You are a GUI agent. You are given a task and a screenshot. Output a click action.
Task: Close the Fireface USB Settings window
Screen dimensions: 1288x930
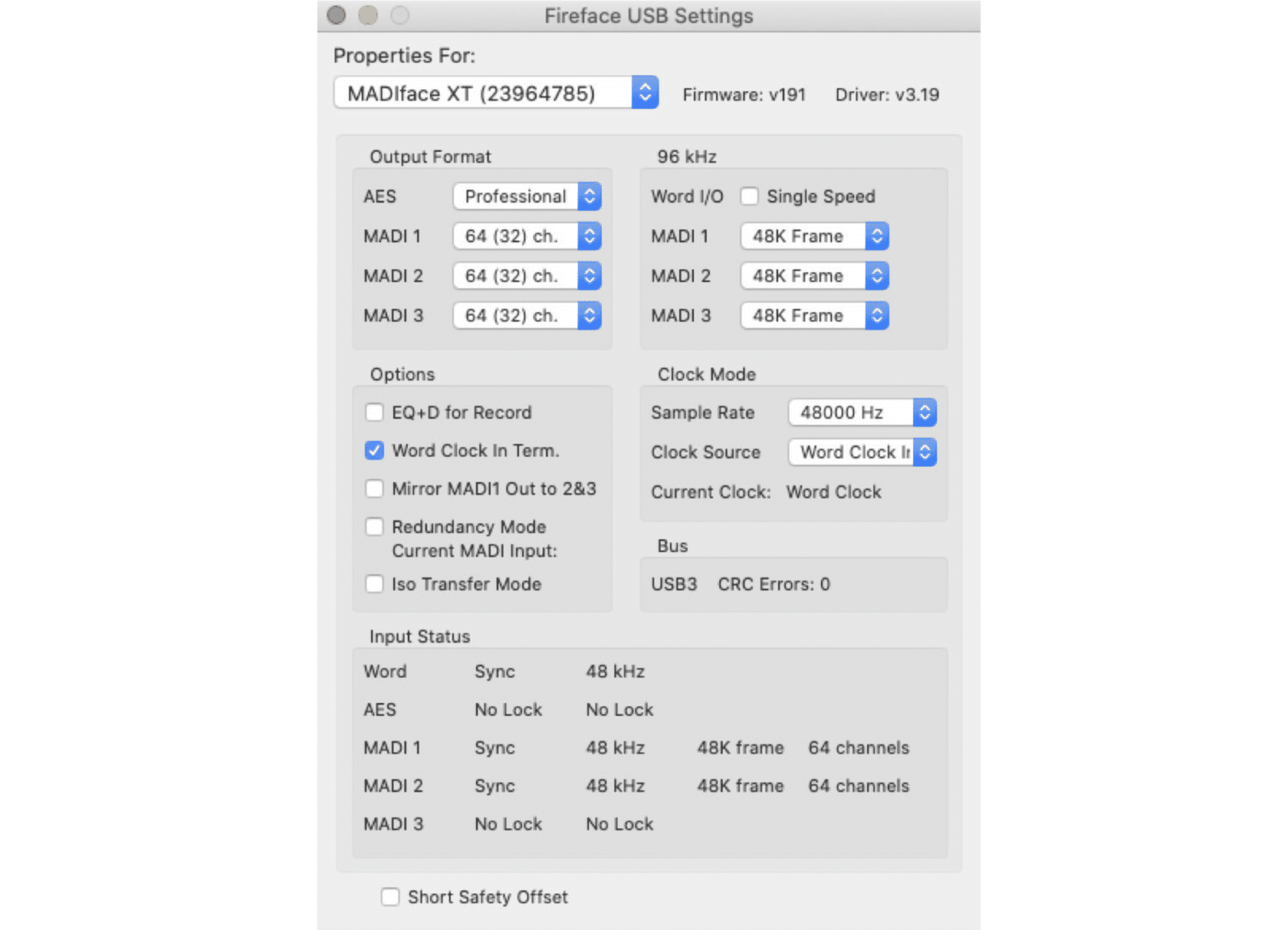pyautogui.click(x=336, y=15)
